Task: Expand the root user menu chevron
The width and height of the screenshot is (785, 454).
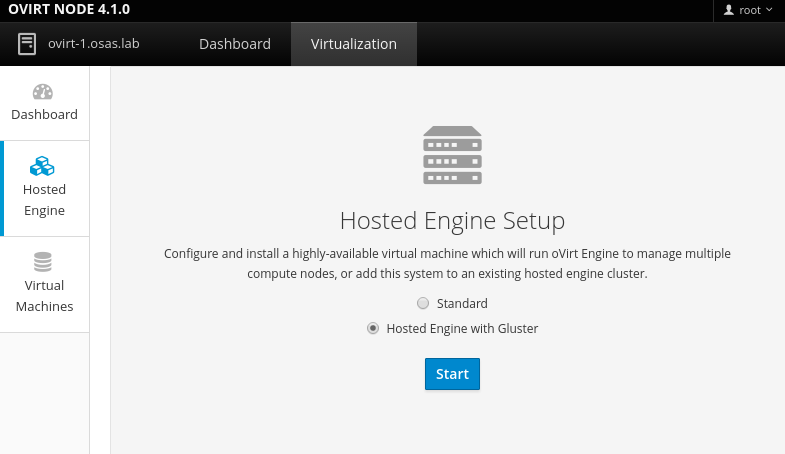Action: click(x=769, y=10)
